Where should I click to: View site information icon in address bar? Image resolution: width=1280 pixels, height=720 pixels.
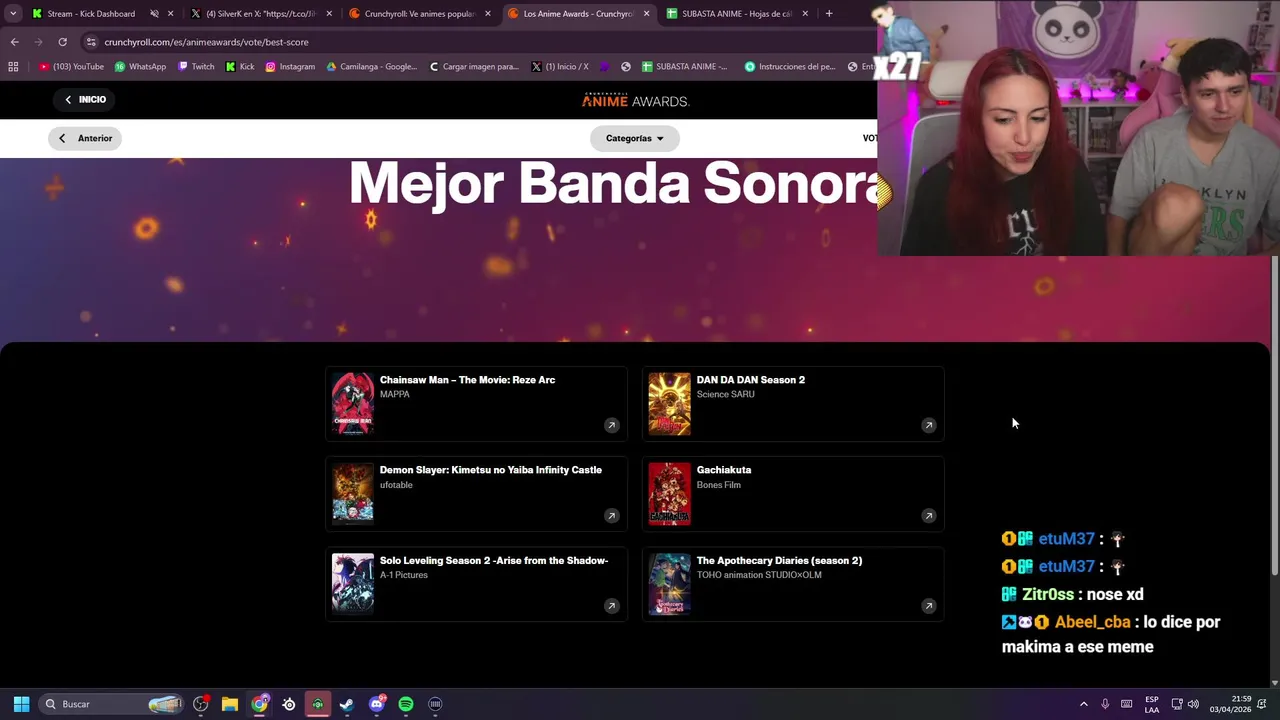(91, 42)
